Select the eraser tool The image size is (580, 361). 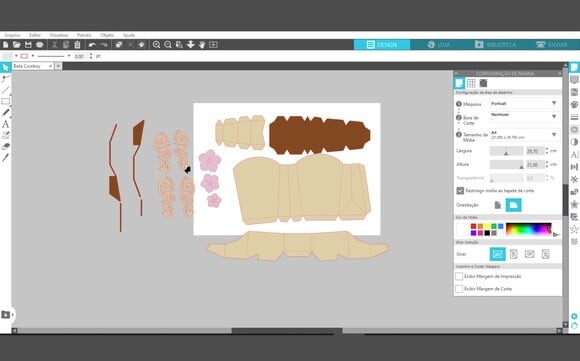point(5,146)
